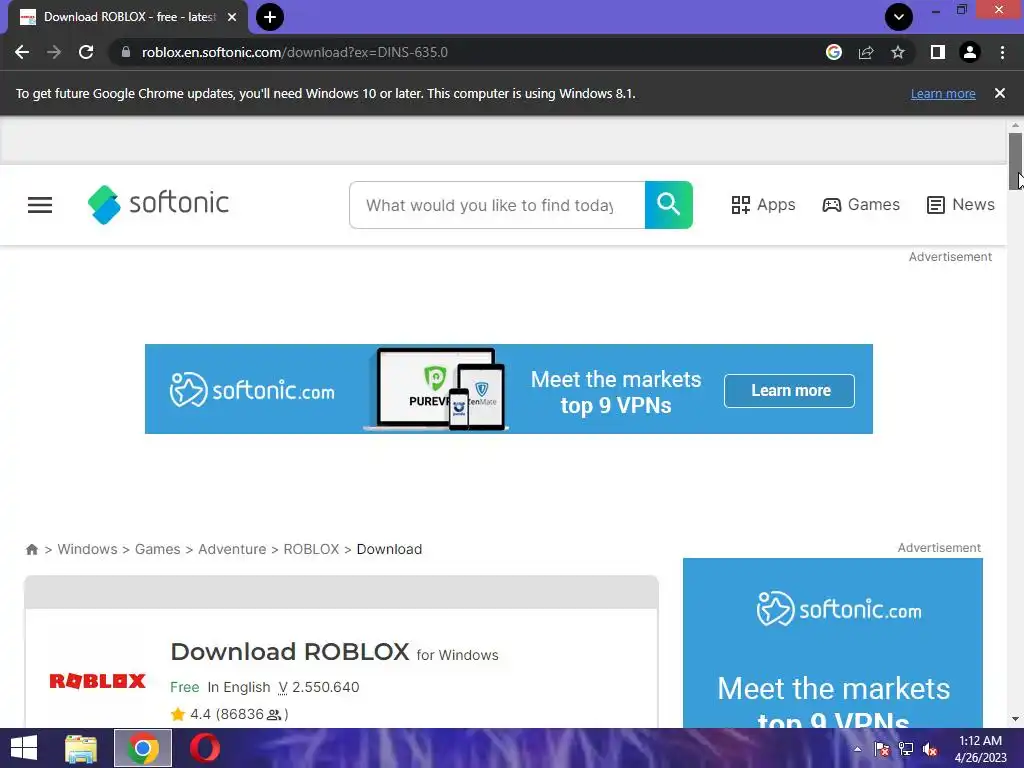Click the Download ROBLOX heading
Viewport: 1024px width, 768px height.
tap(289, 652)
